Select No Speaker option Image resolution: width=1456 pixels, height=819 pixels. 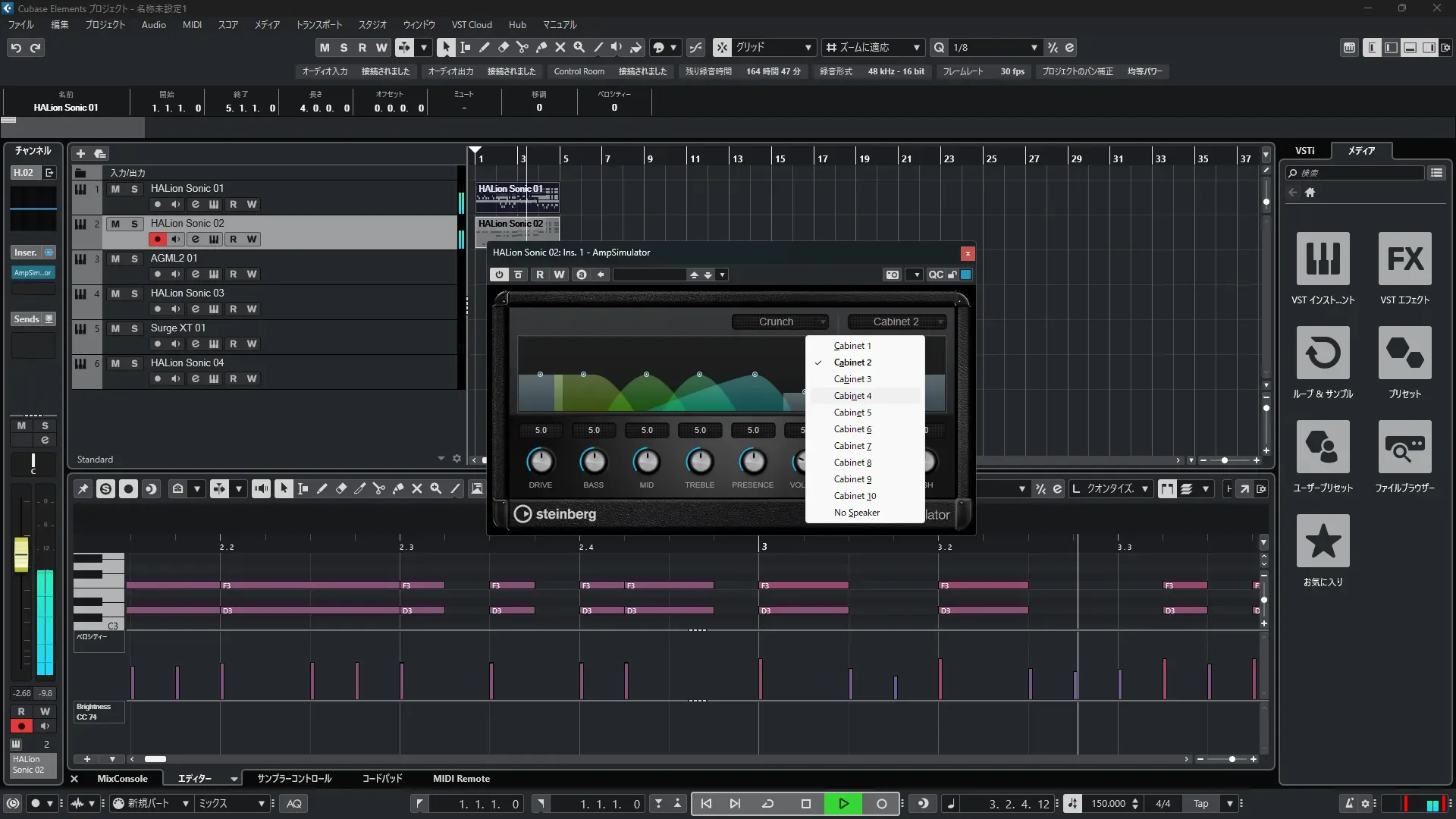[856, 513]
